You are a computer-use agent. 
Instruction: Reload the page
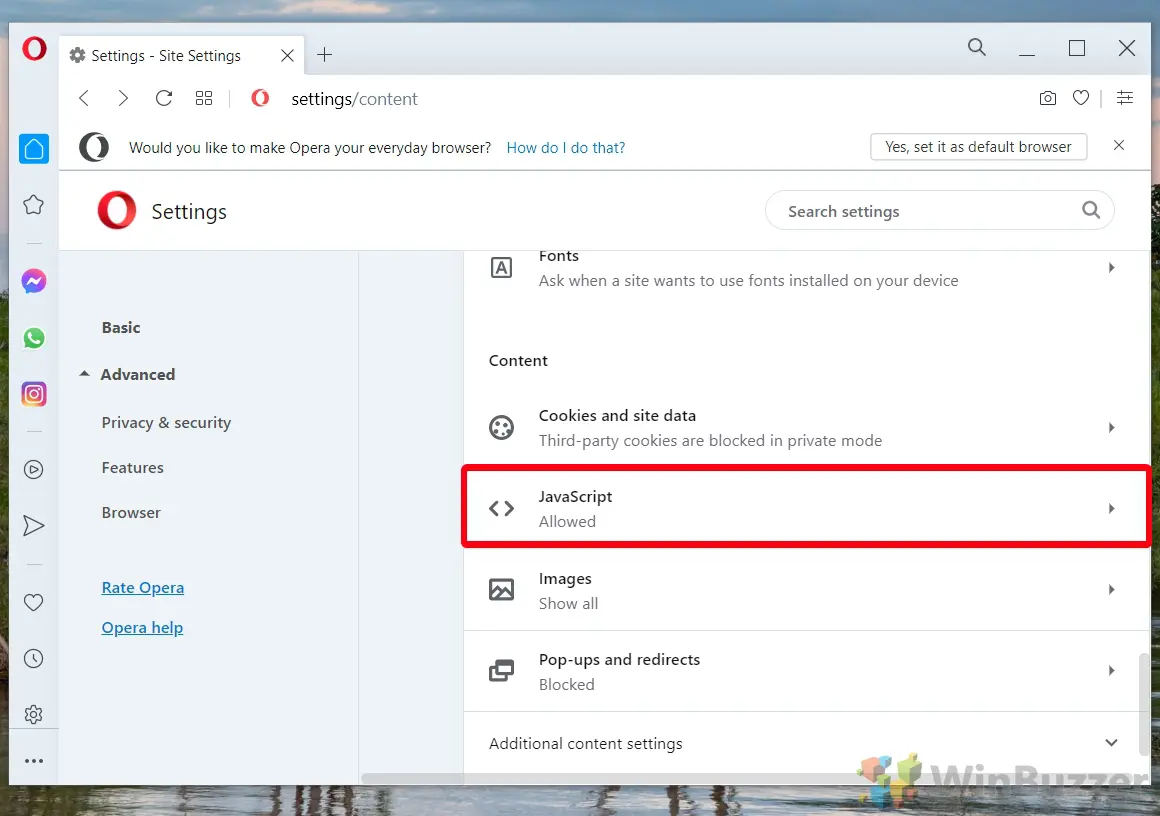pos(163,98)
